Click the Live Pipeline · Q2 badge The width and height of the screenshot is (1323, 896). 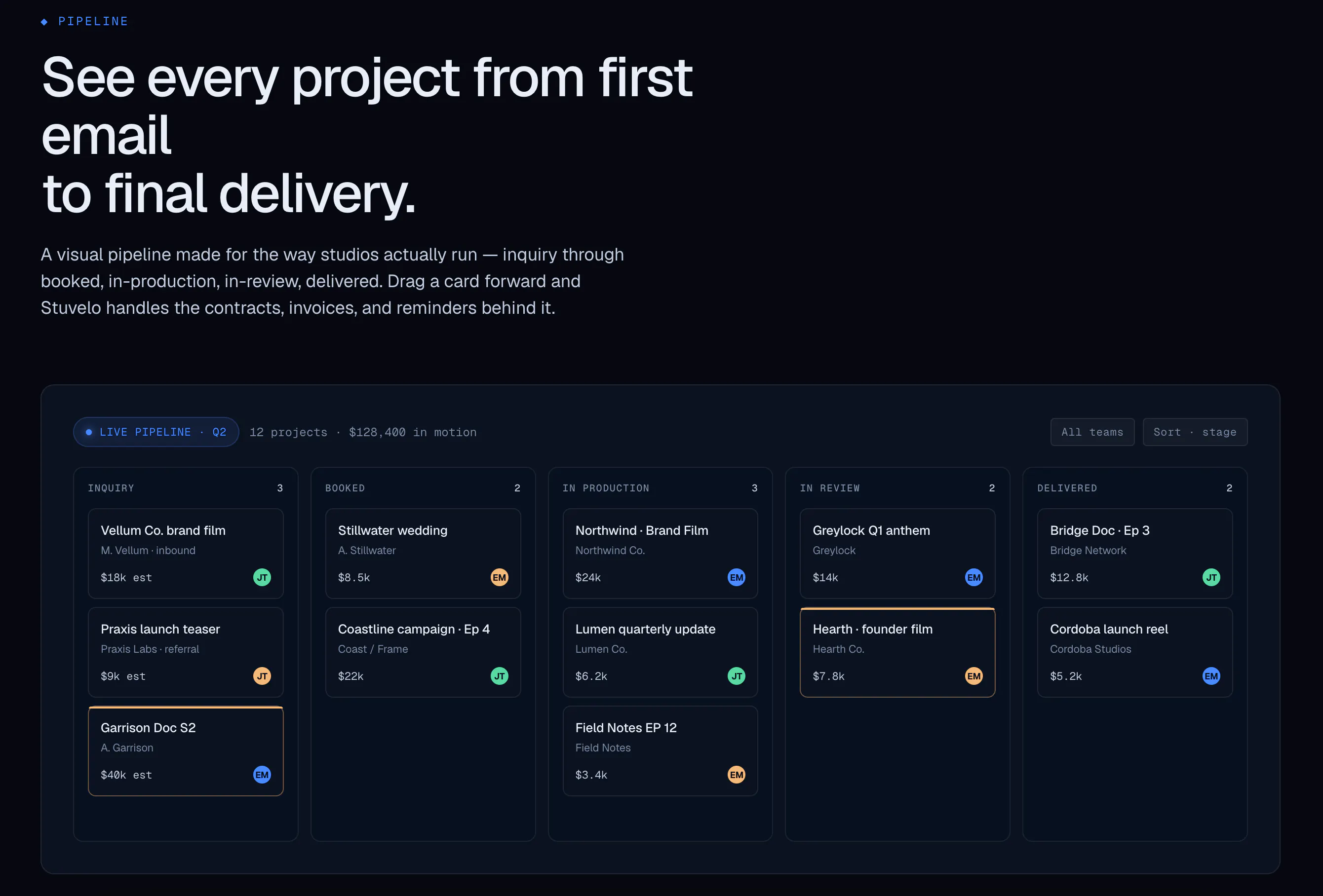(x=156, y=432)
